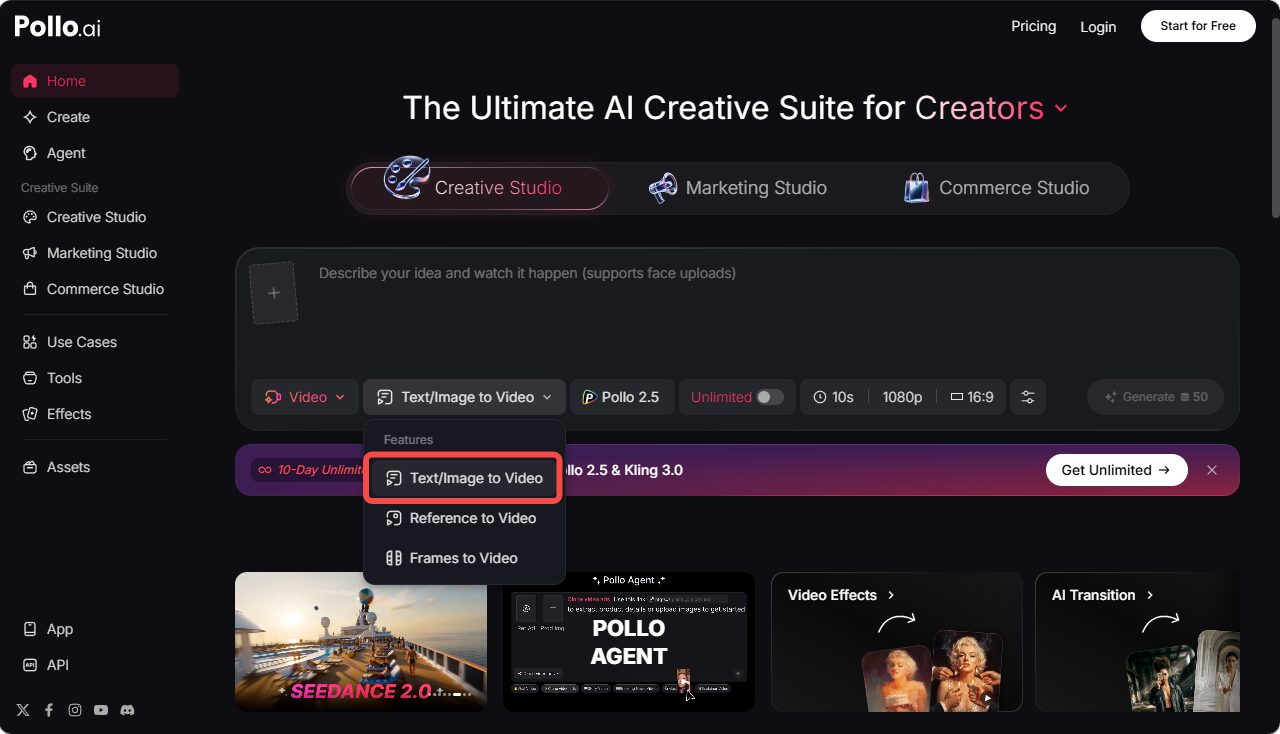The width and height of the screenshot is (1280, 734).
Task: Dismiss the Get Unlimited promo banner
Action: pos(1212,470)
